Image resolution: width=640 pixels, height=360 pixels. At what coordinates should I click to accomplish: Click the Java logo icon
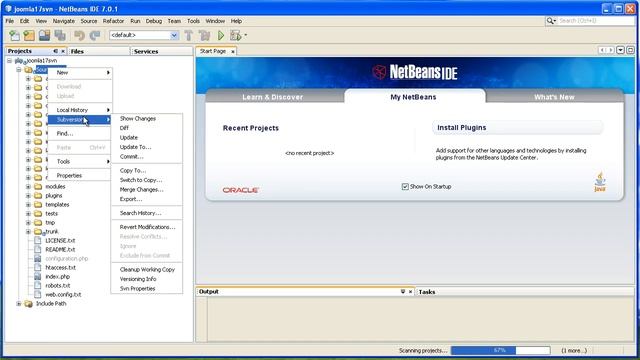(600, 182)
